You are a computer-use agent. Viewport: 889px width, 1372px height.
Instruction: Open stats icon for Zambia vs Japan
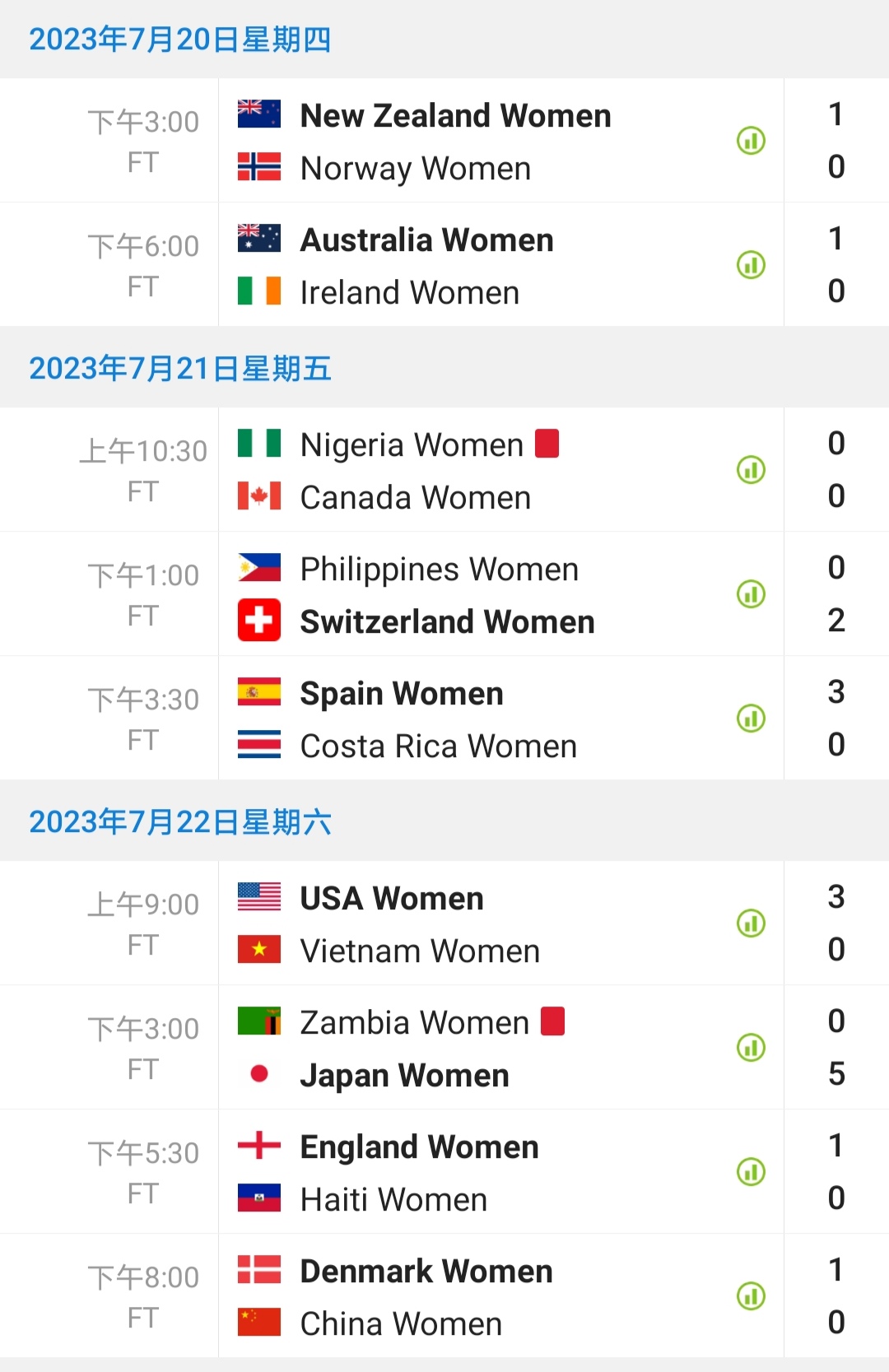pyautogui.click(x=751, y=1048)
